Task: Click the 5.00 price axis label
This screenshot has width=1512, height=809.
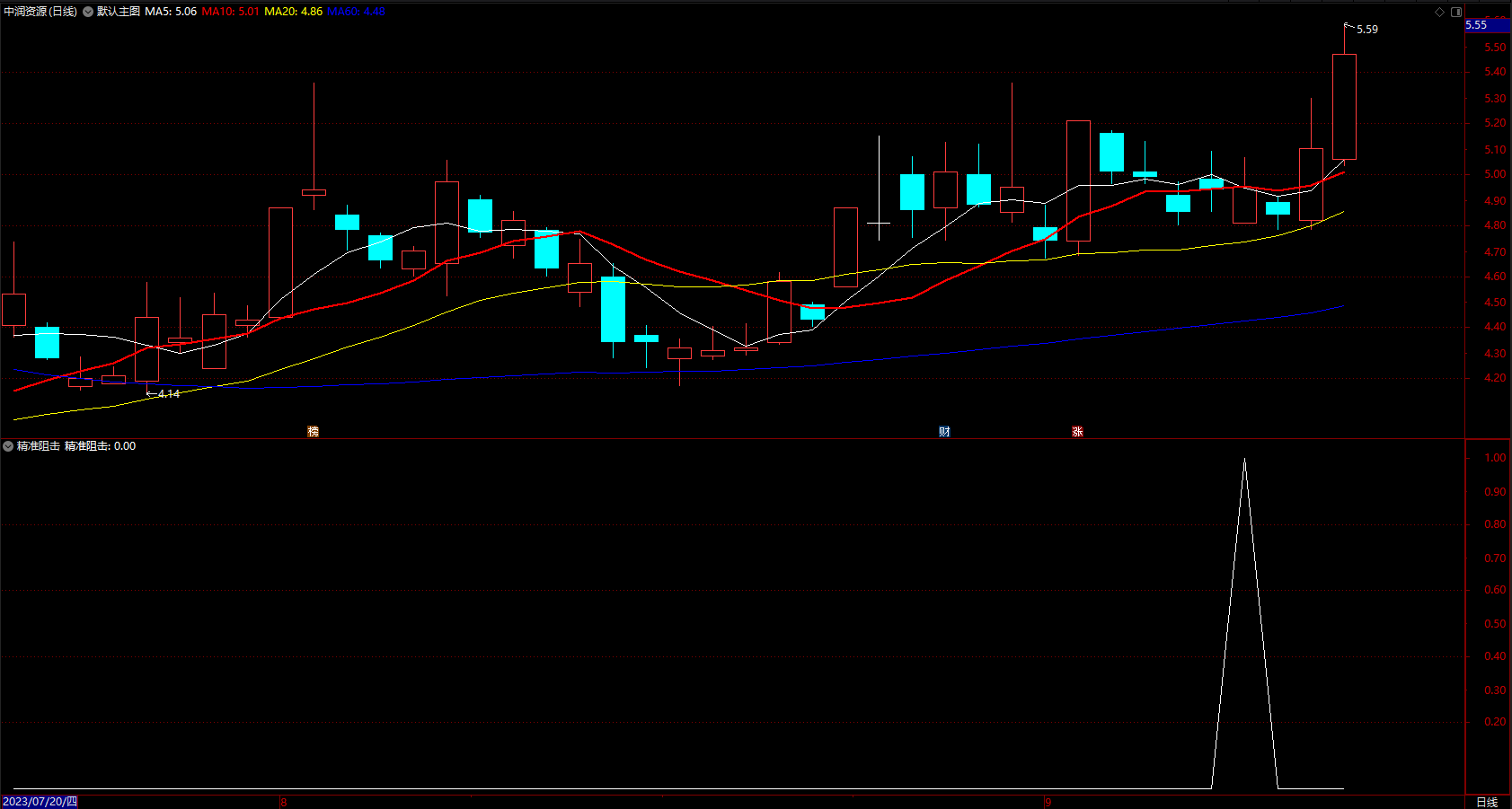Action: (1495, 175)
